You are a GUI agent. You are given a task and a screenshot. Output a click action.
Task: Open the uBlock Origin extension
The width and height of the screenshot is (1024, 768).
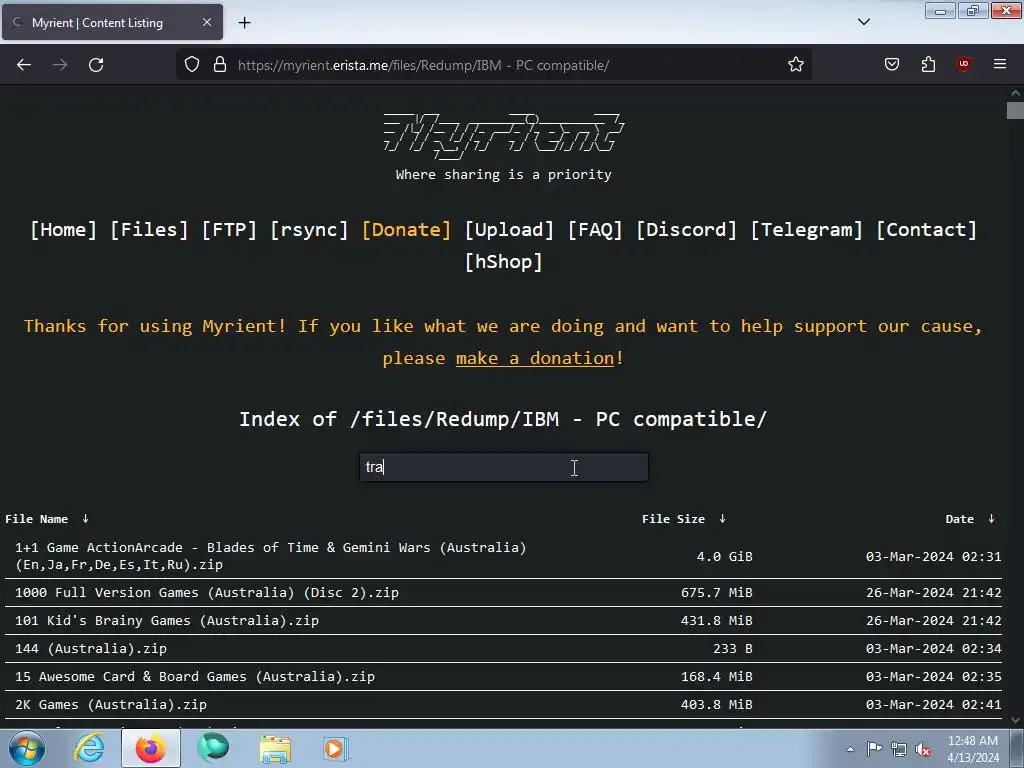(963, 65)
